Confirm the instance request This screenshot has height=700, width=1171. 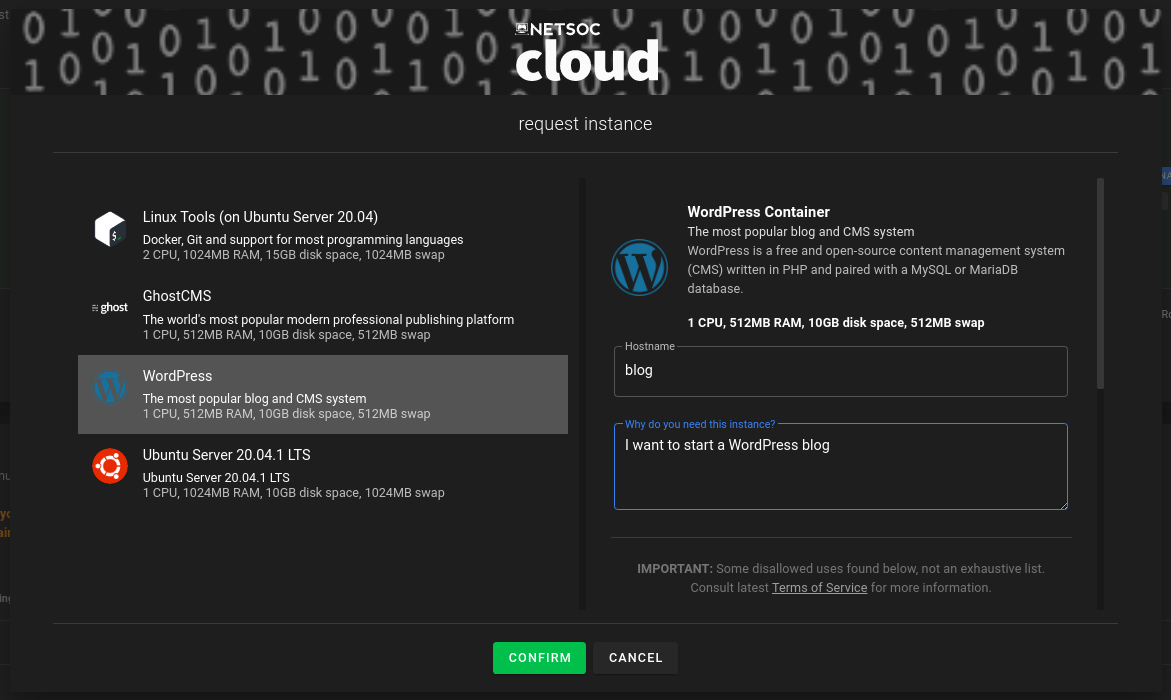[539, 657]
